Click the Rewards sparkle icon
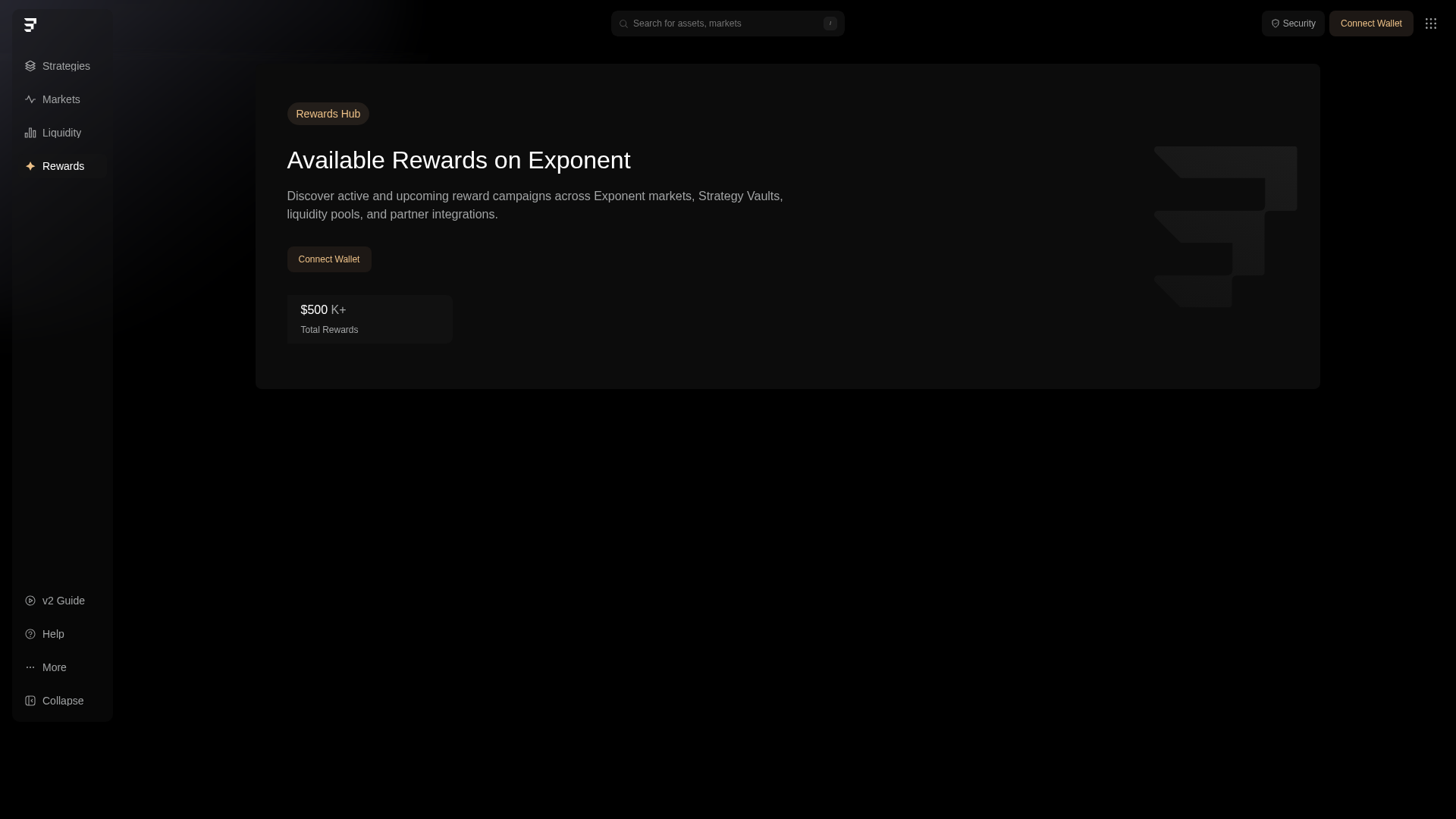 30,166
